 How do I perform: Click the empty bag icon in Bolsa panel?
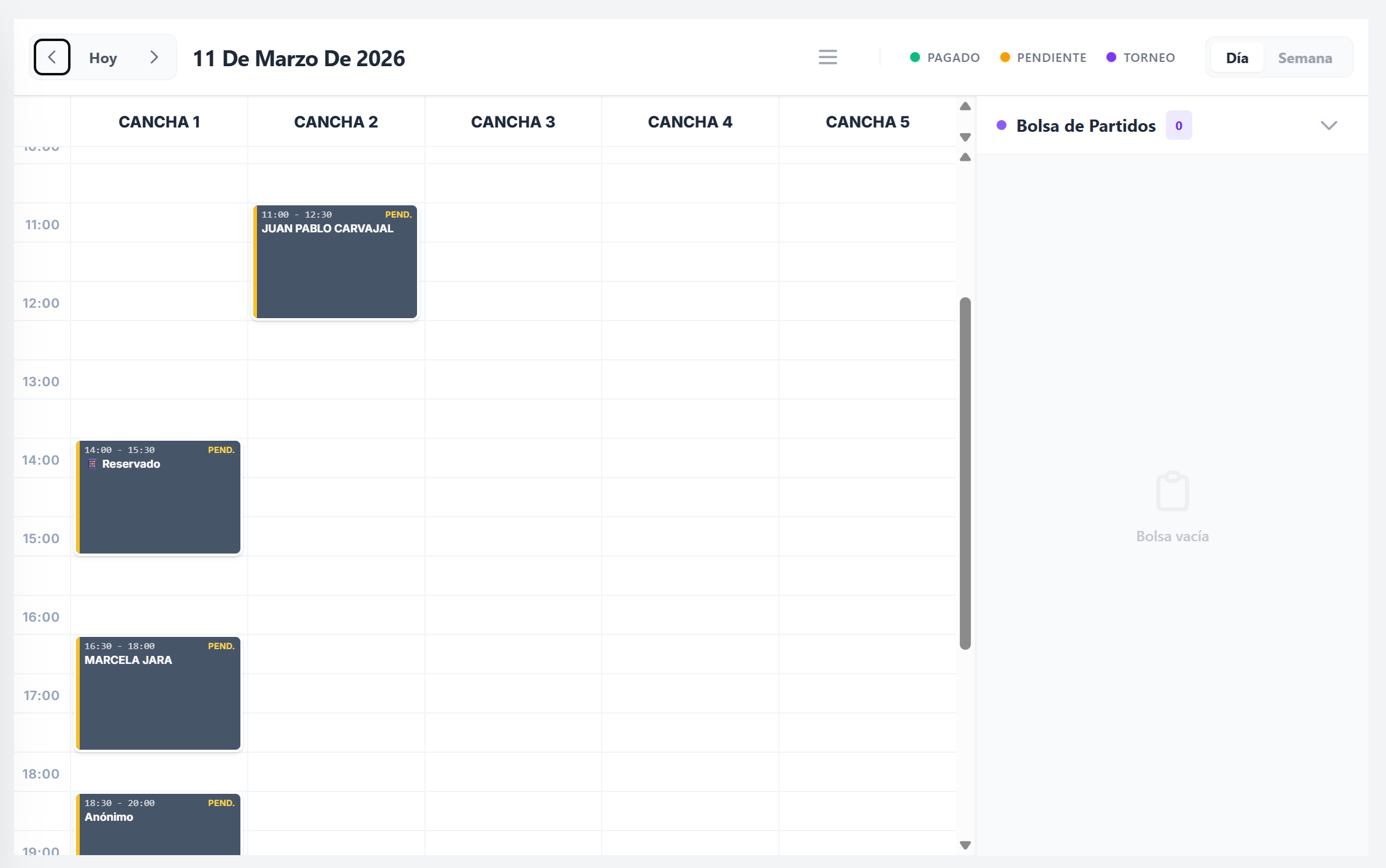coord(1172,491)
